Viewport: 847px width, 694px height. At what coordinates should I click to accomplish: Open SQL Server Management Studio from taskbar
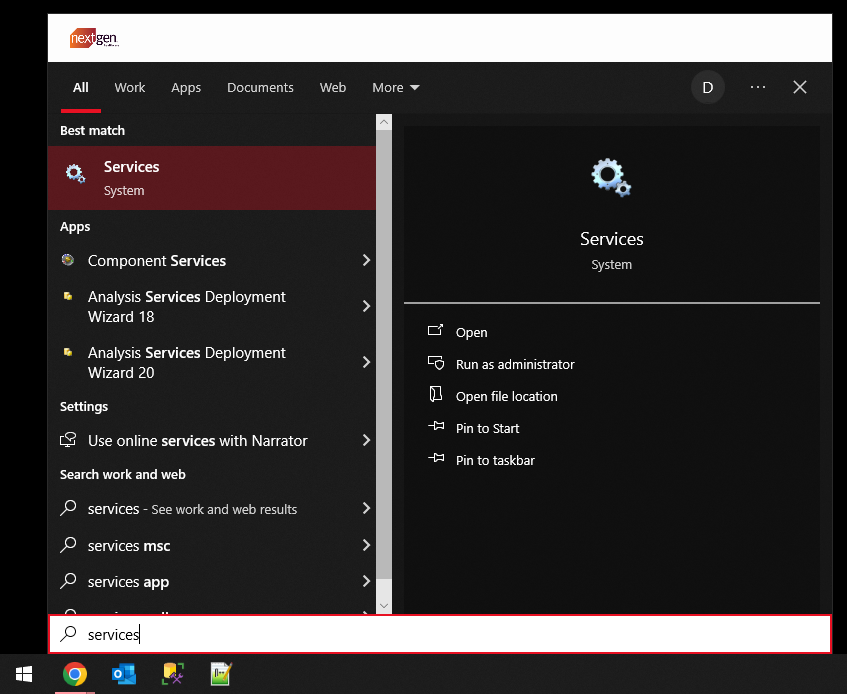point(173,674)
